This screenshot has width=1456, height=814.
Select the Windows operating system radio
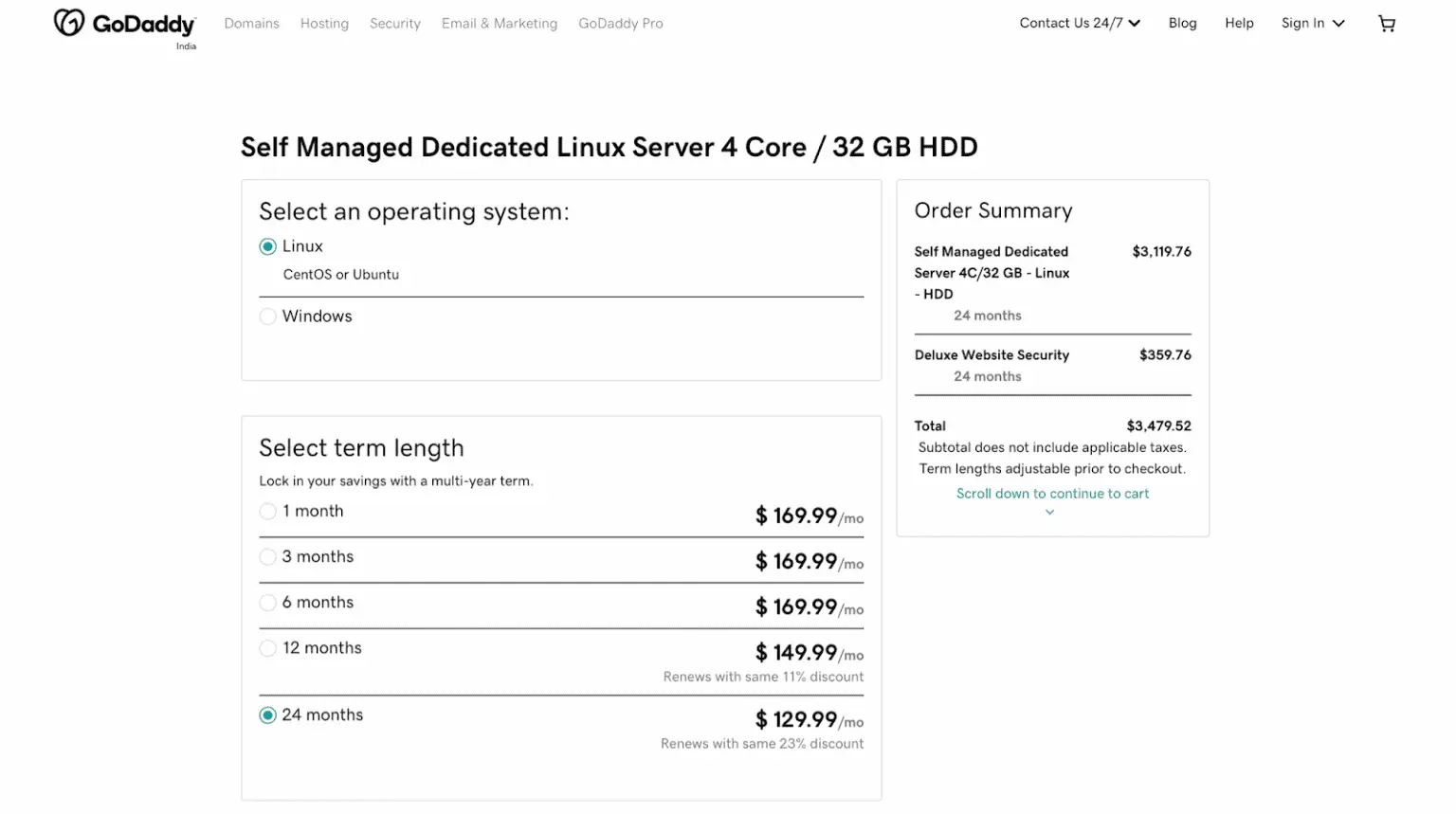pos(268,317)
